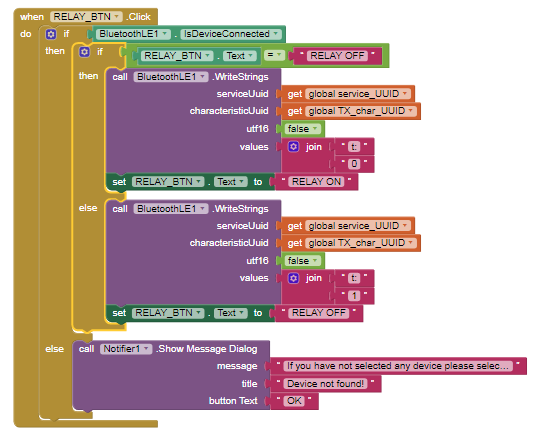Open mutator gear on second join block

[293, 278]
